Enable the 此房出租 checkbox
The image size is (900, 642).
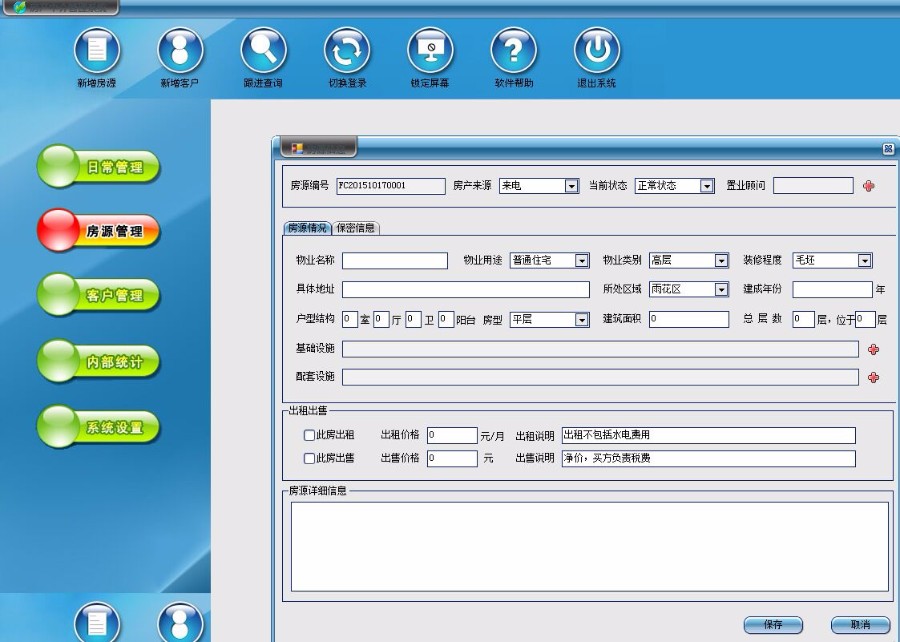(309, 436)
